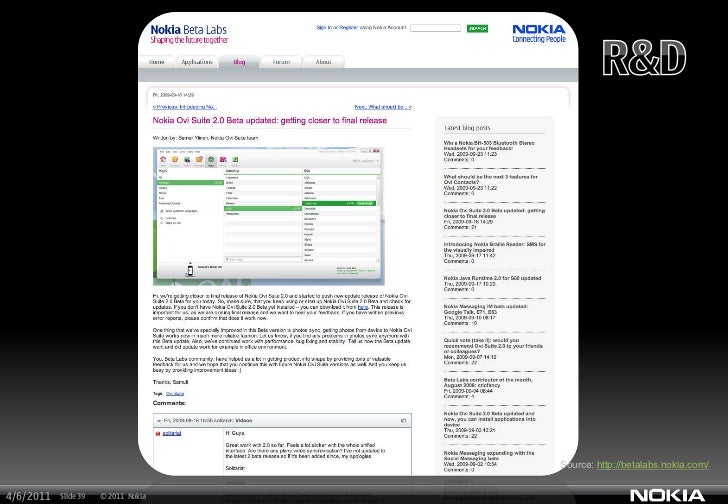Click the Register link
Image resolution: width=728 pixels, height=504 pixels.
click(348, 27)
